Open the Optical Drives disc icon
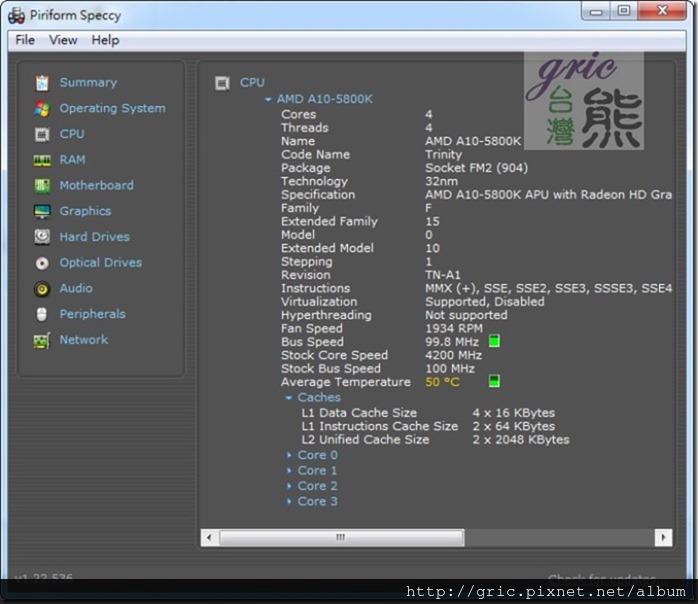The width and height of the screenshot is (698, 604). pos(42,263)
